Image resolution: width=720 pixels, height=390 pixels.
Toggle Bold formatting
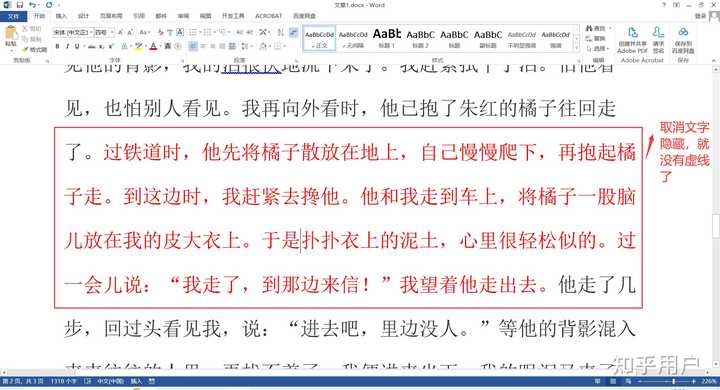pos(57,46)
